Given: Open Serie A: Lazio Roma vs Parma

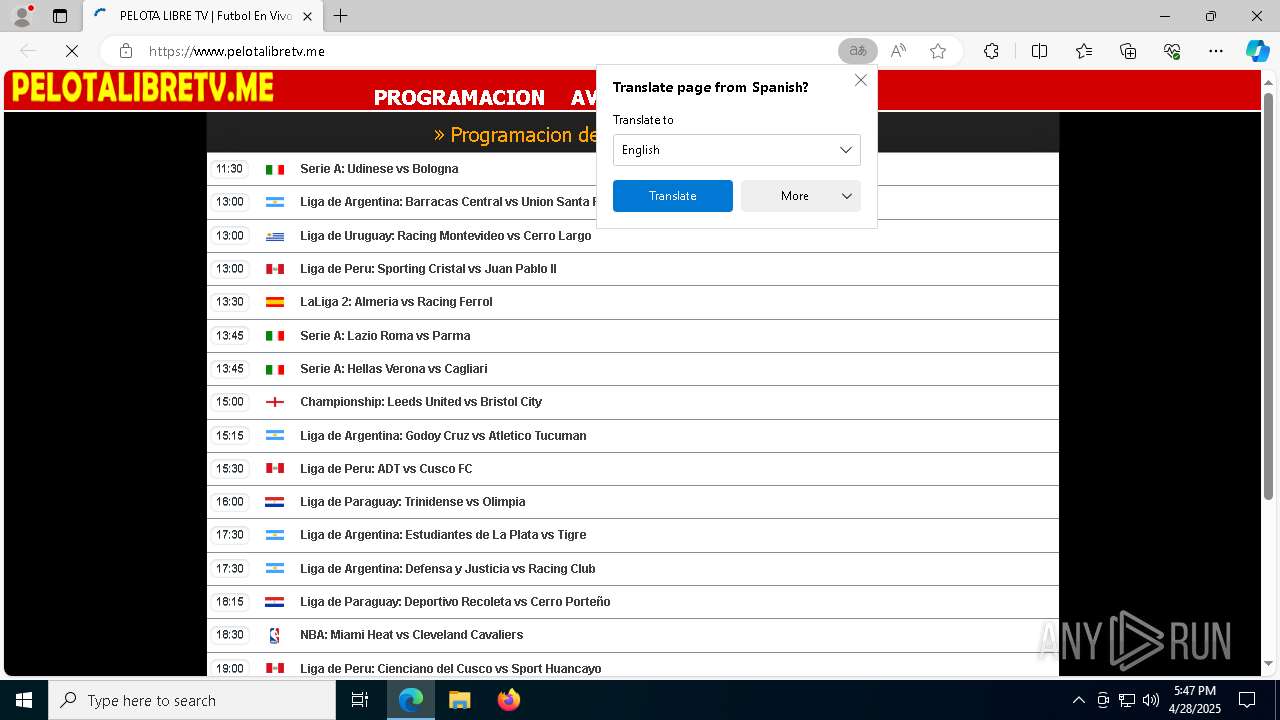Looking at the screenshot, I should click(385, 336).
